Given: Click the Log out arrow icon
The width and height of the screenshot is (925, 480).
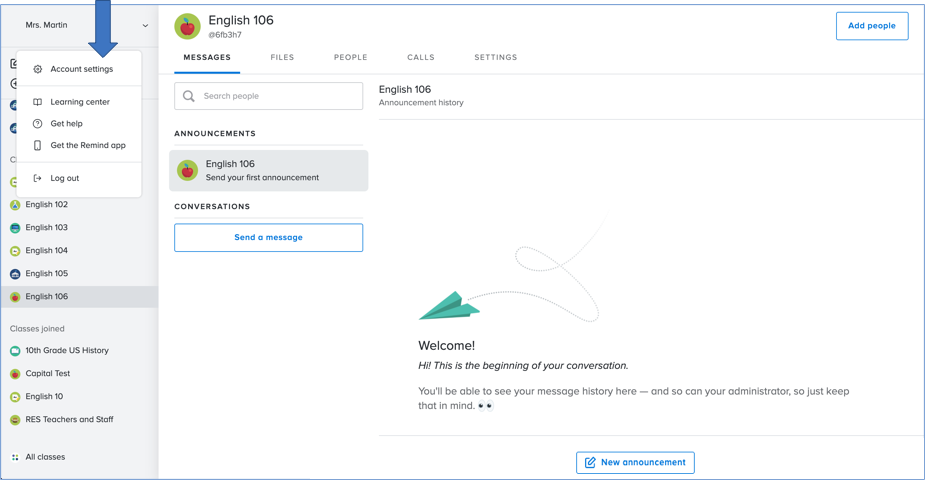Looking at the screenshot, I should [x=38, y=178].
